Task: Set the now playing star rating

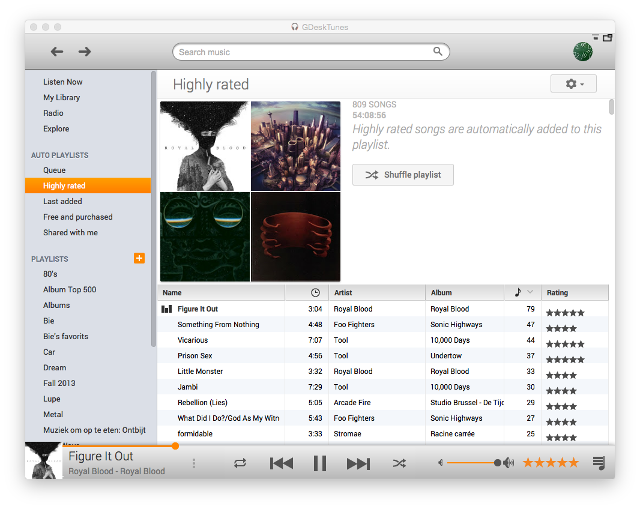Action: [551, 462]
